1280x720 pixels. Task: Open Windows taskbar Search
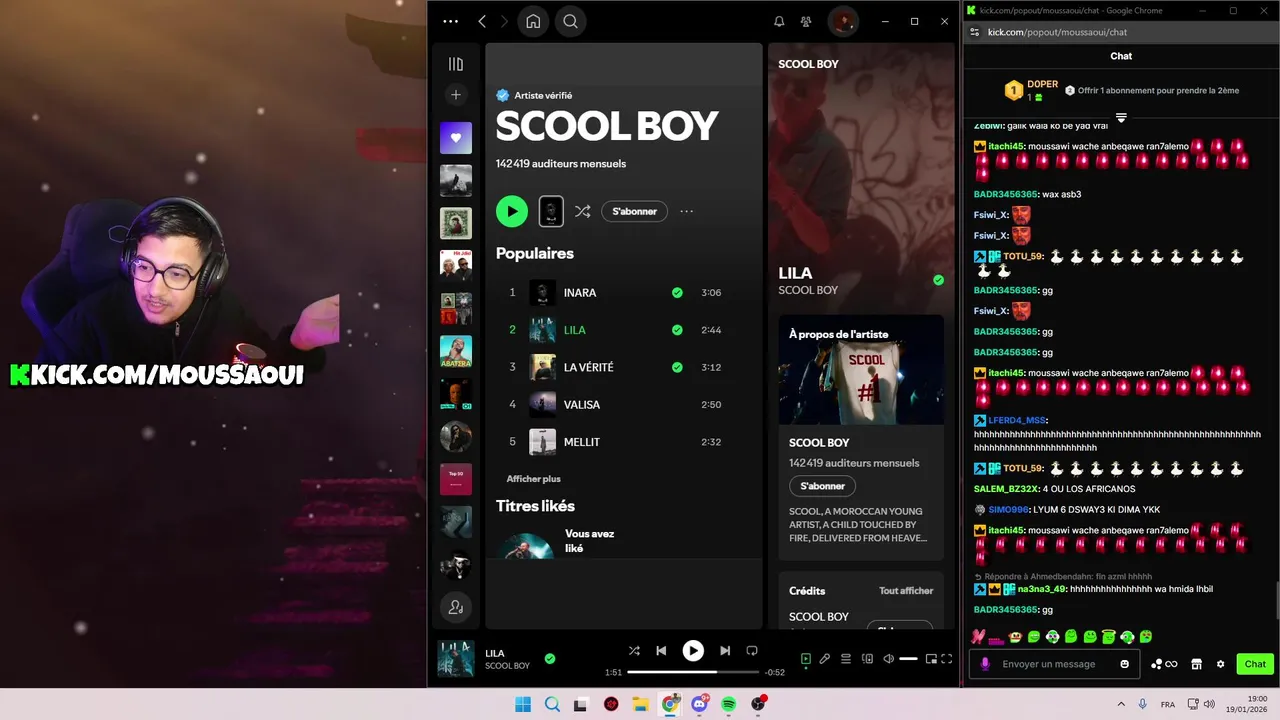552,704
